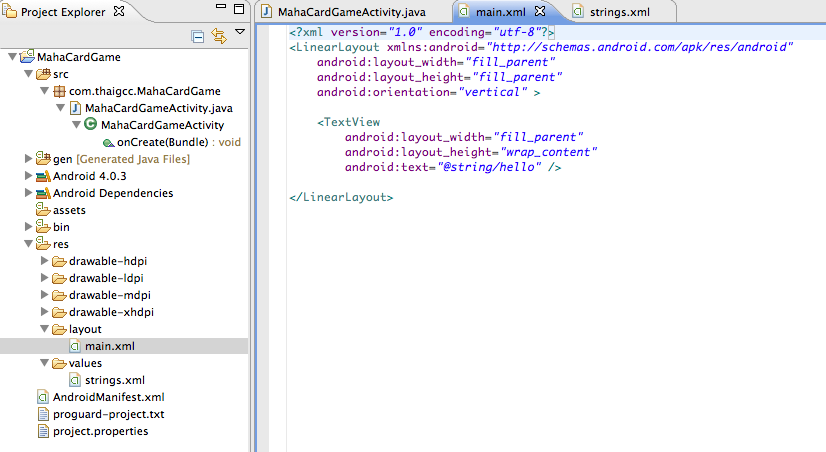Collapse MahaCardGameActivity.java tree node
This screenshot has height=452, width=826.
pos(61,107)
